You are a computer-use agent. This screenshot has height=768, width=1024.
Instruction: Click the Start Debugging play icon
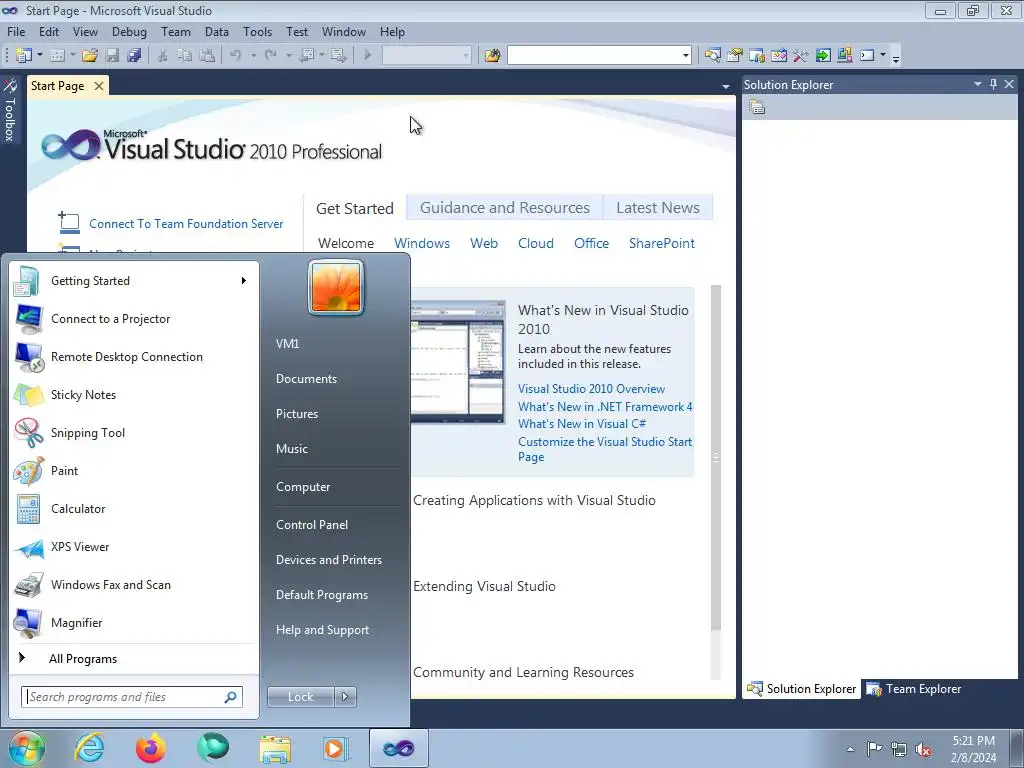click(368, 56)
